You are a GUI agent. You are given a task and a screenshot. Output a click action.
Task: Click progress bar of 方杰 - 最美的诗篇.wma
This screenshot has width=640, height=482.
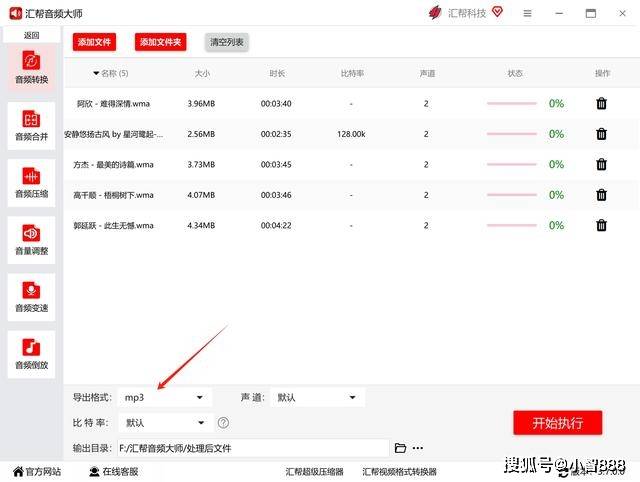tap(511, 164)
